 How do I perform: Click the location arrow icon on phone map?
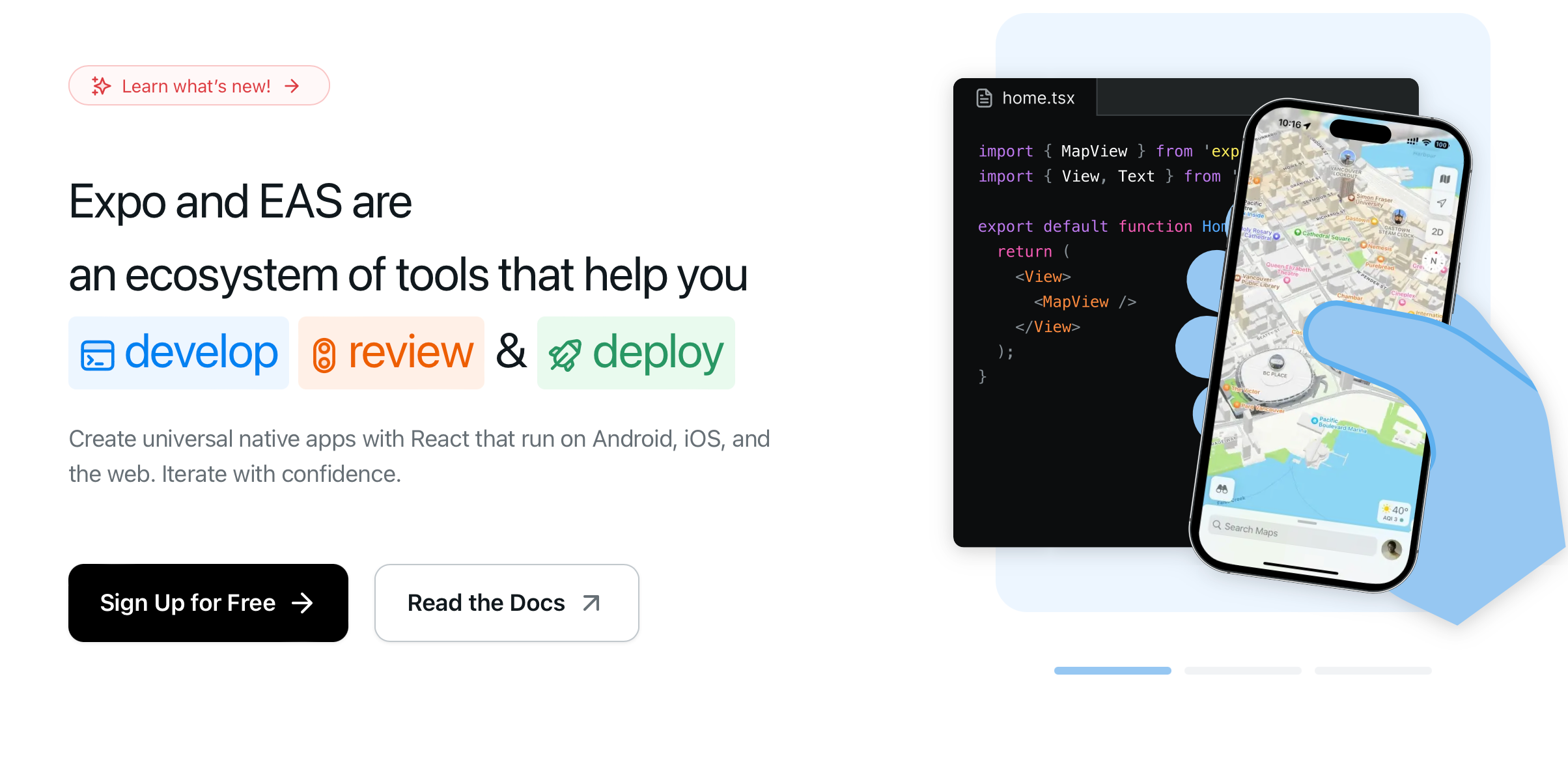1442,203
